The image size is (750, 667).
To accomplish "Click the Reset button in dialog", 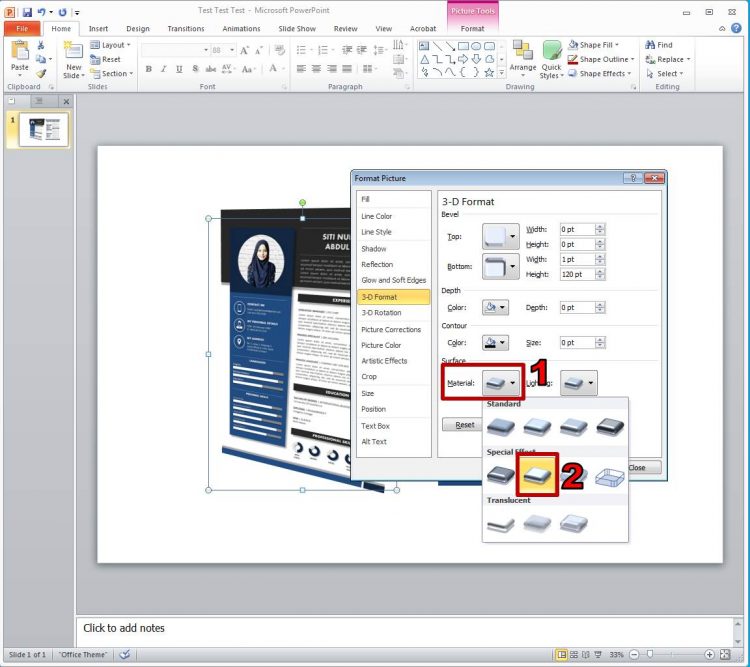I will click(x=465, y=425).
